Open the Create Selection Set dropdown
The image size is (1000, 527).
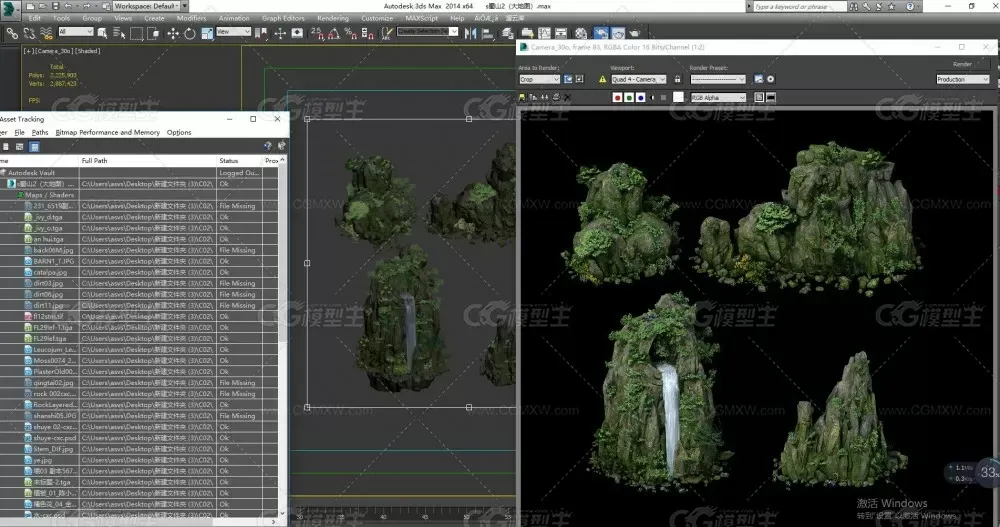pyautogui.click(x=427, y=31)
